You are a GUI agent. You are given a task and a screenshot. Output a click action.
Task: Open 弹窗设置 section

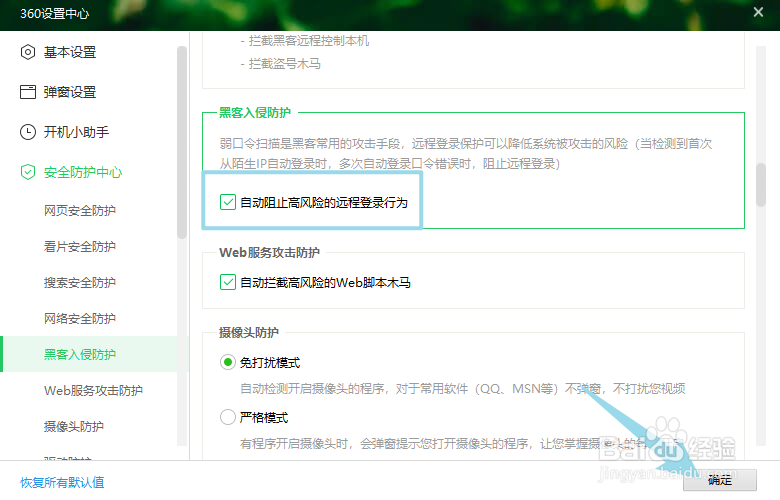point(70,92)
